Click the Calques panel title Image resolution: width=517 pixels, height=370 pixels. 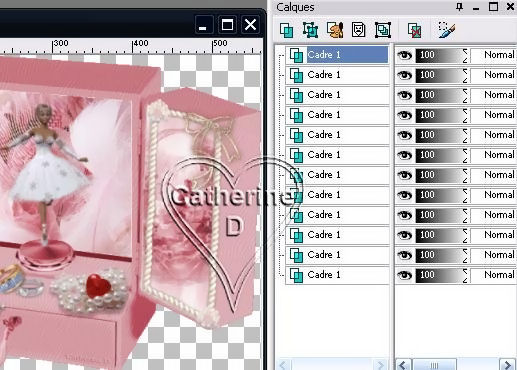tap(295, 7)
